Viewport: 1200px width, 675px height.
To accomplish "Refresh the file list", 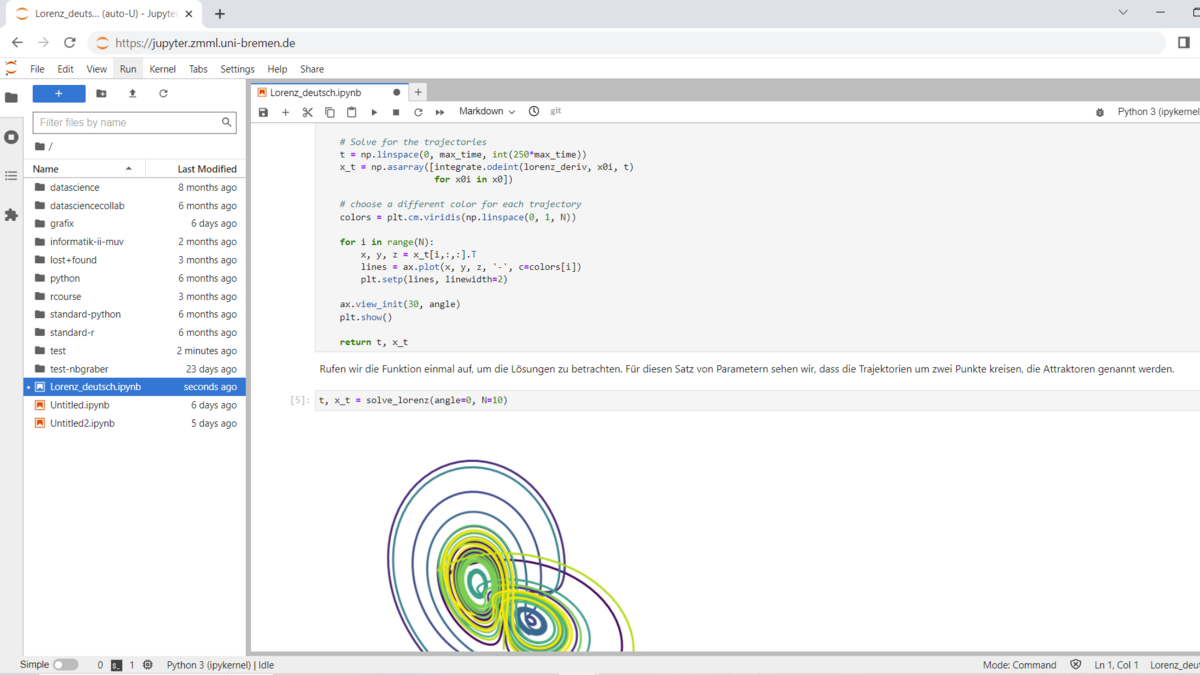I will point(163,93).
